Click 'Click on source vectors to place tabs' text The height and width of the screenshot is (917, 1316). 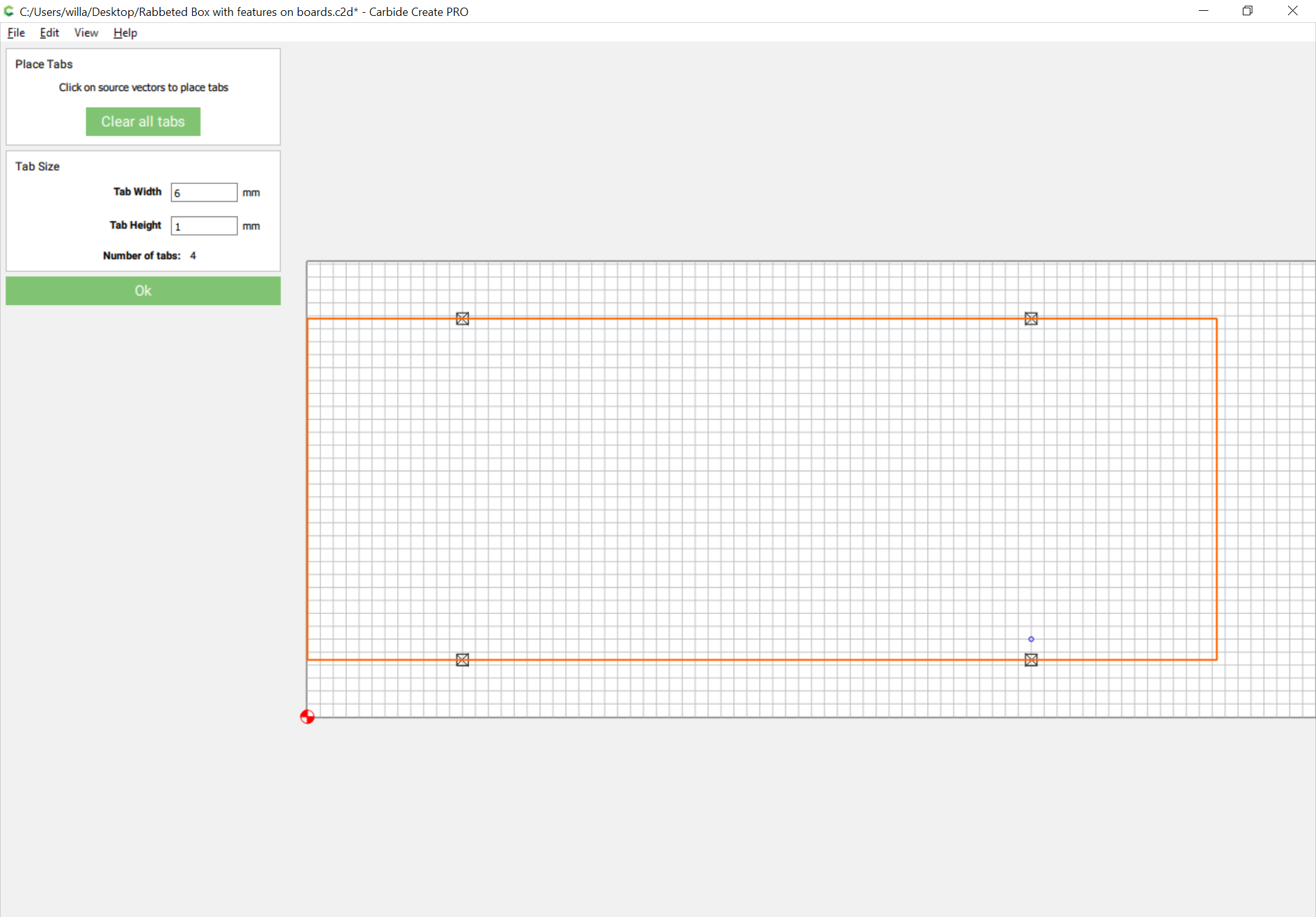click(x=144, y=87)
